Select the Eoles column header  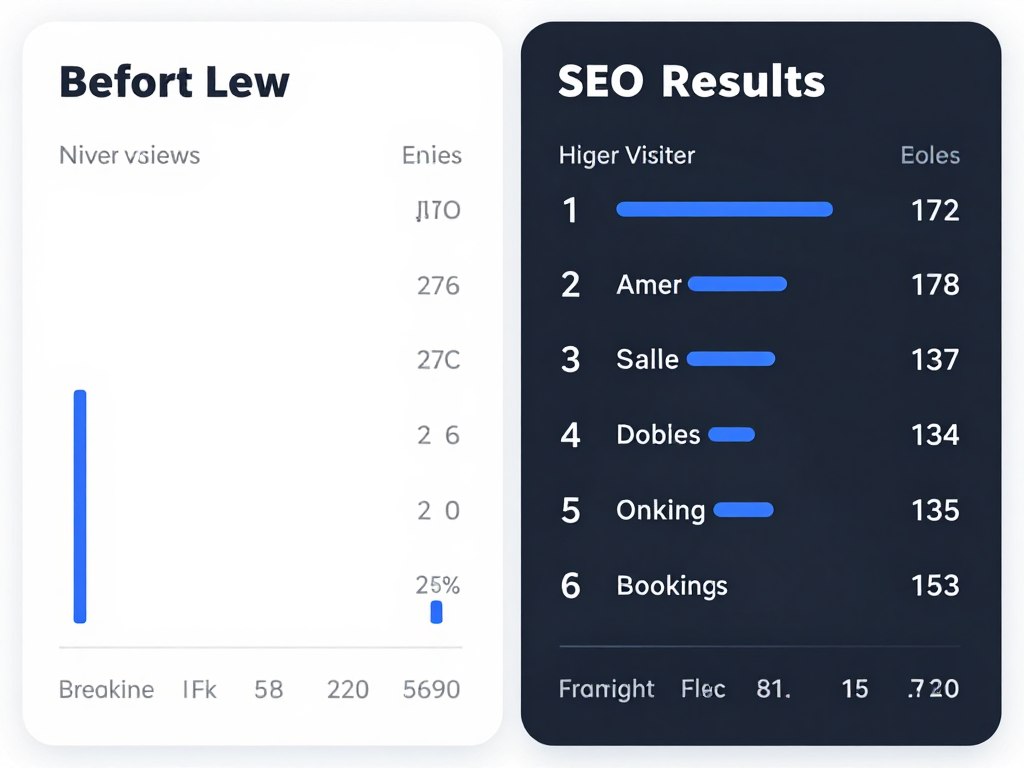click(x=930, y=155)
